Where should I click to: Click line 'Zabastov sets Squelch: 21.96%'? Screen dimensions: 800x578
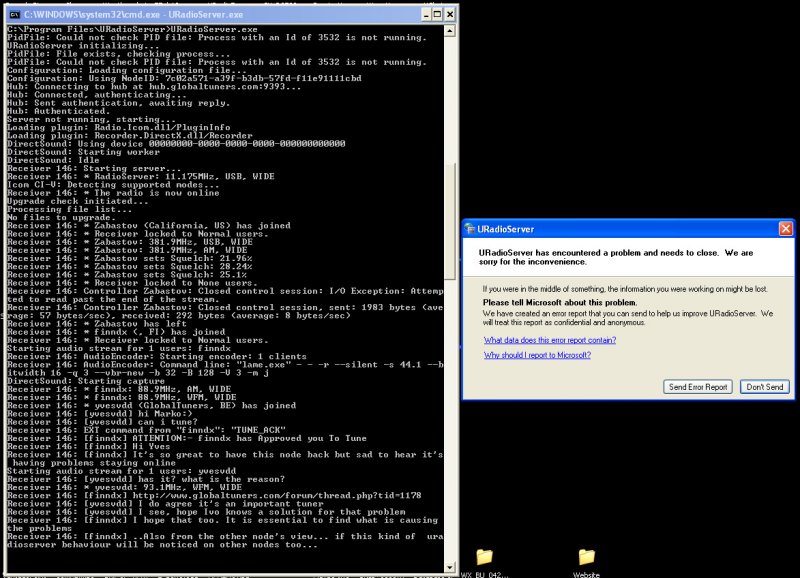(x=130, y=258)
